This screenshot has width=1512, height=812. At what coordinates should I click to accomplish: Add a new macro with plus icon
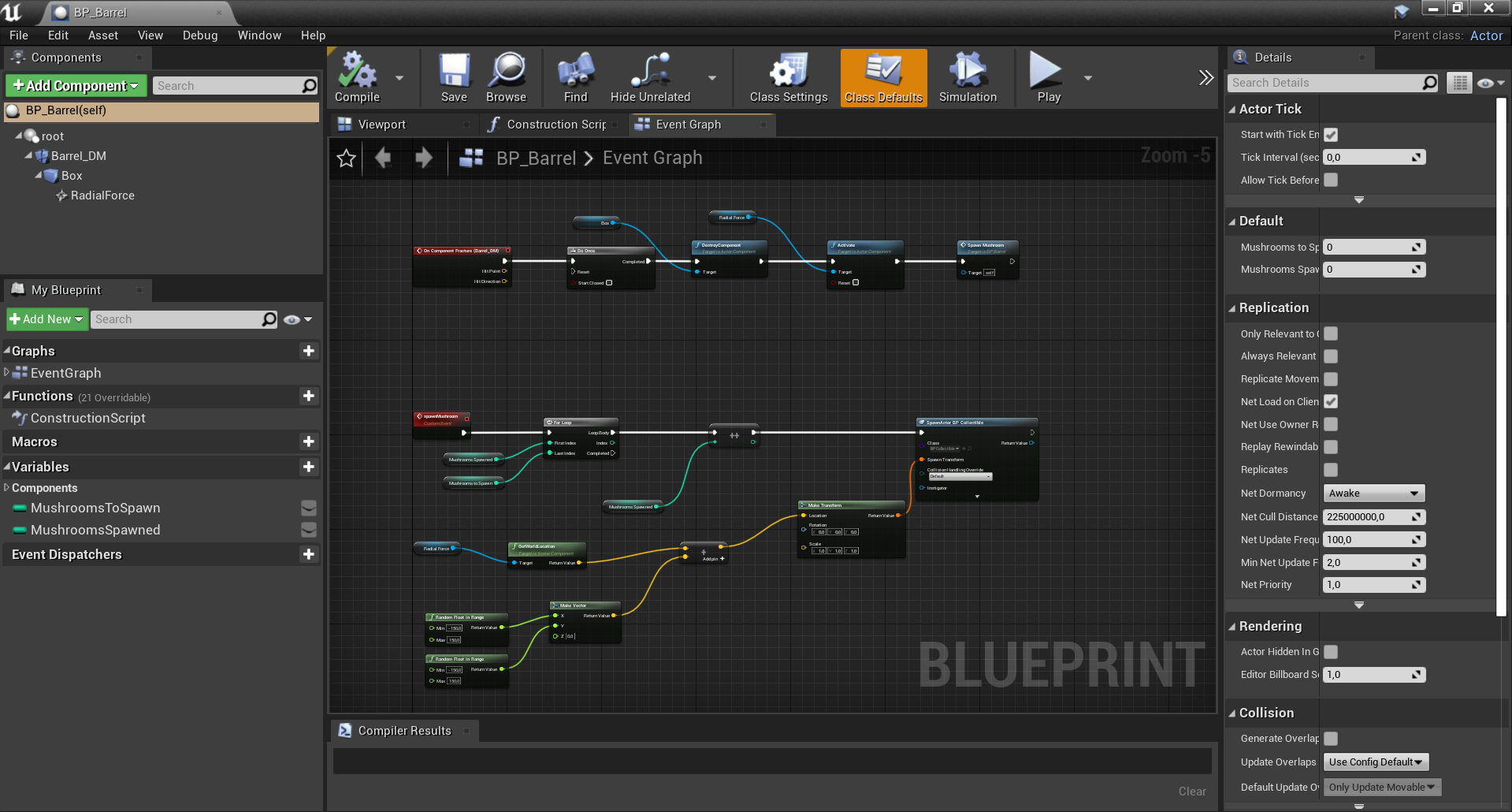tap(309, 441)
